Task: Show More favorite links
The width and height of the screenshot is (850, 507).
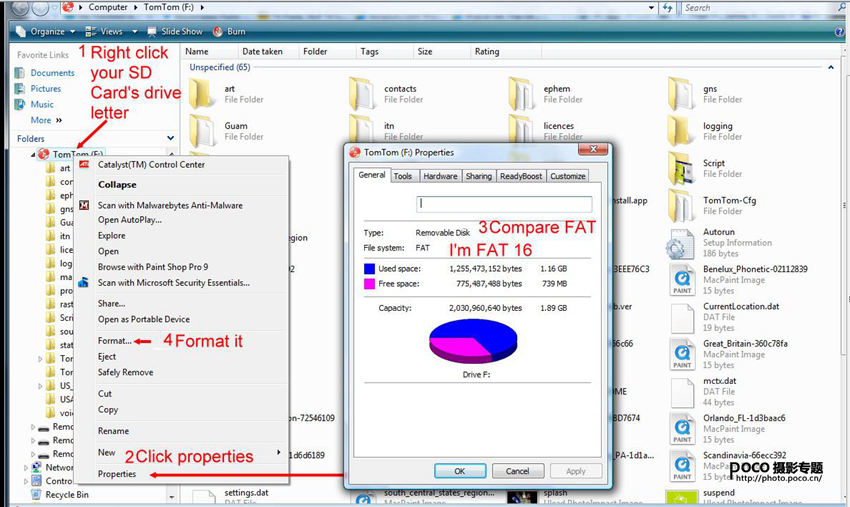Action: pos(46,120)
